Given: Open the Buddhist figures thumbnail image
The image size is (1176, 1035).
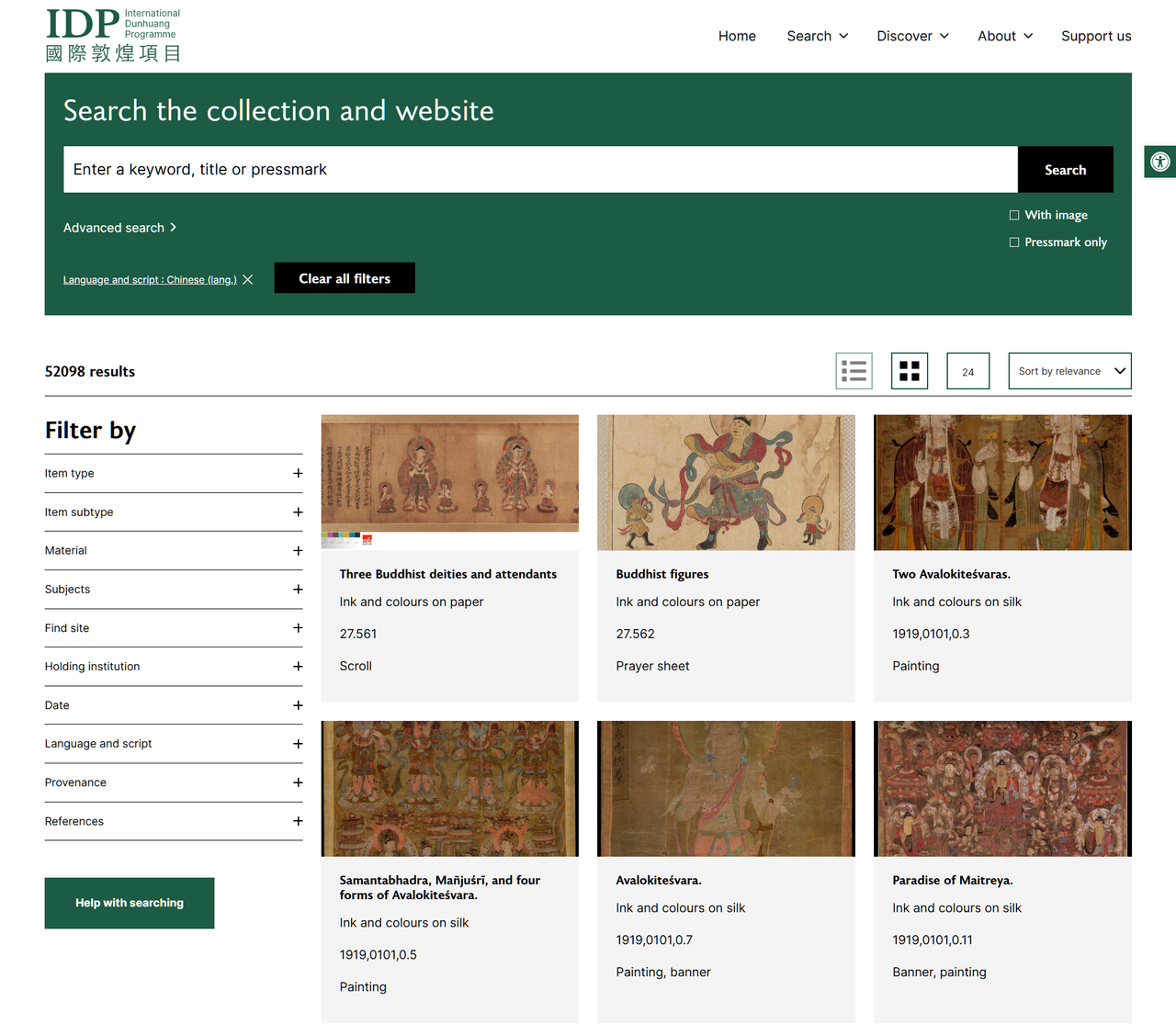Looking at the screenshot, I should (726, 482).
